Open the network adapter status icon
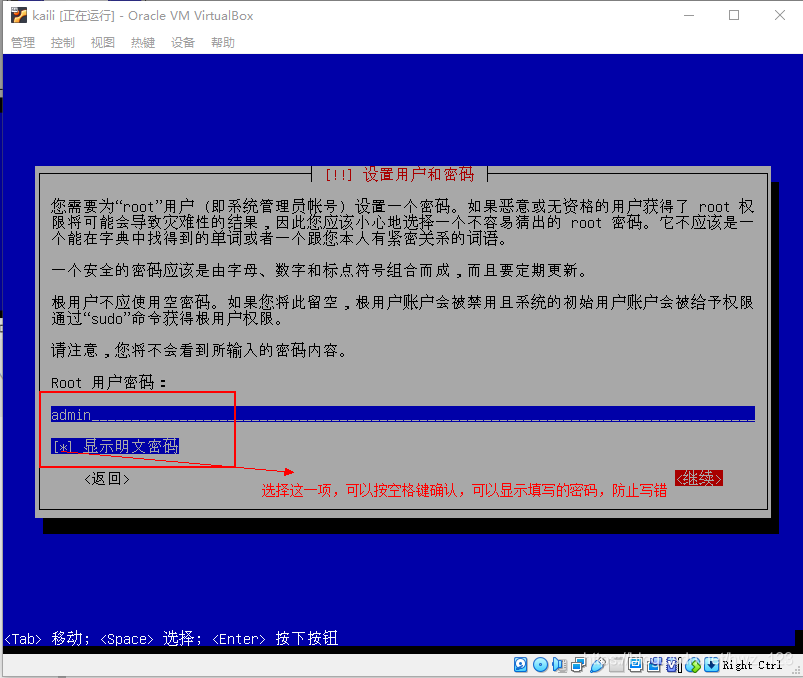The image size is (803, 678). [x=579, y=665]
